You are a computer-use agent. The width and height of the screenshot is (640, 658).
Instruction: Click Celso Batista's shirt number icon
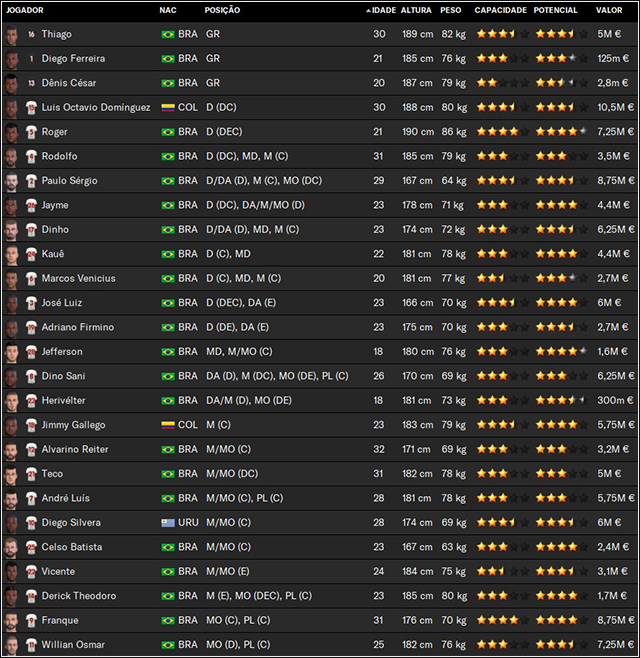coord(31,547)
